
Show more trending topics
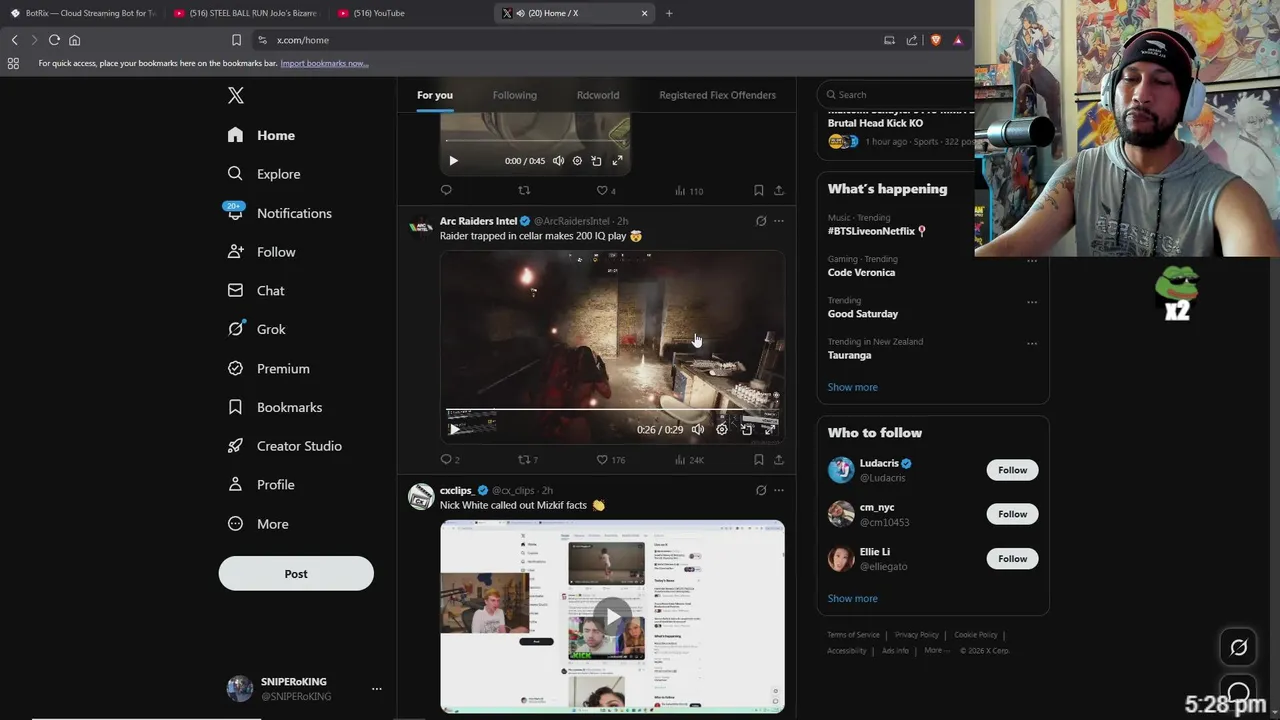click(852, 387)
